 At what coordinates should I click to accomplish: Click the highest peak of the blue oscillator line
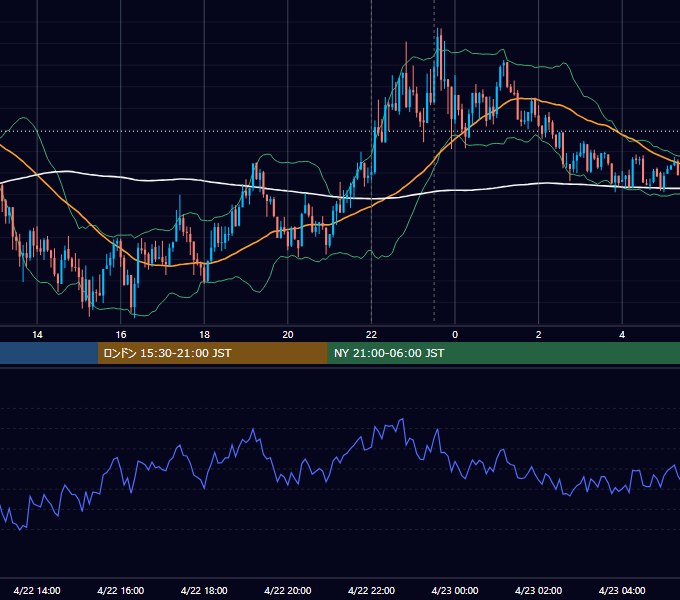[403, 419]
